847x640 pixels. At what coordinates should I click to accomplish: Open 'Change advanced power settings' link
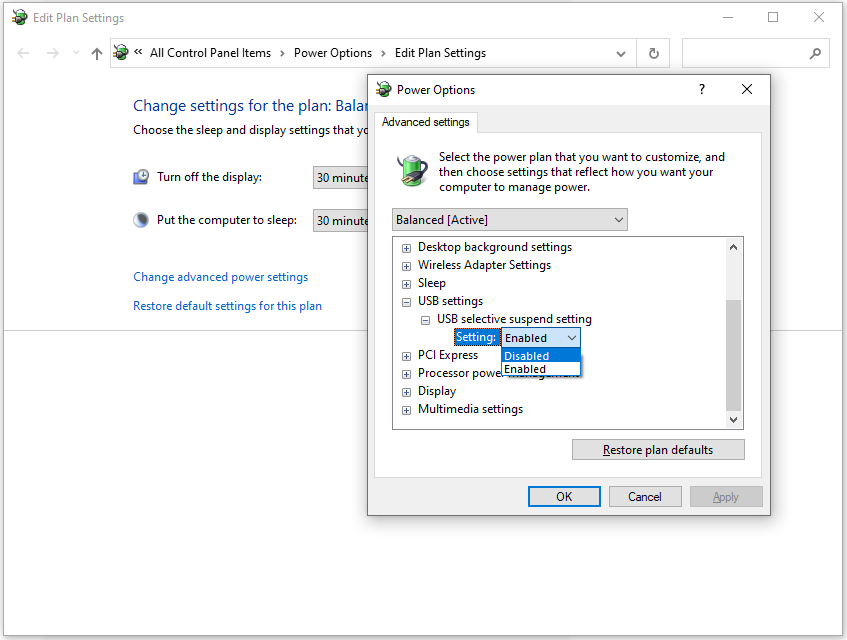click(220, 276)
